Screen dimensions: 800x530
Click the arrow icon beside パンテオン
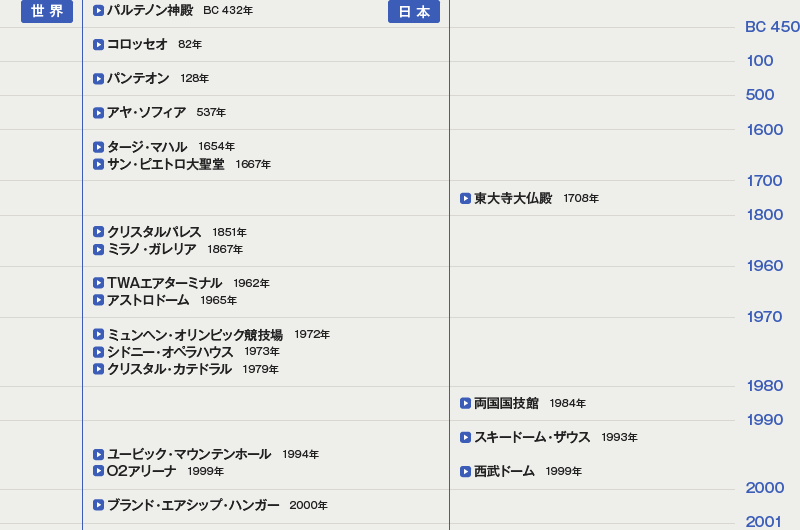point(98,79)
